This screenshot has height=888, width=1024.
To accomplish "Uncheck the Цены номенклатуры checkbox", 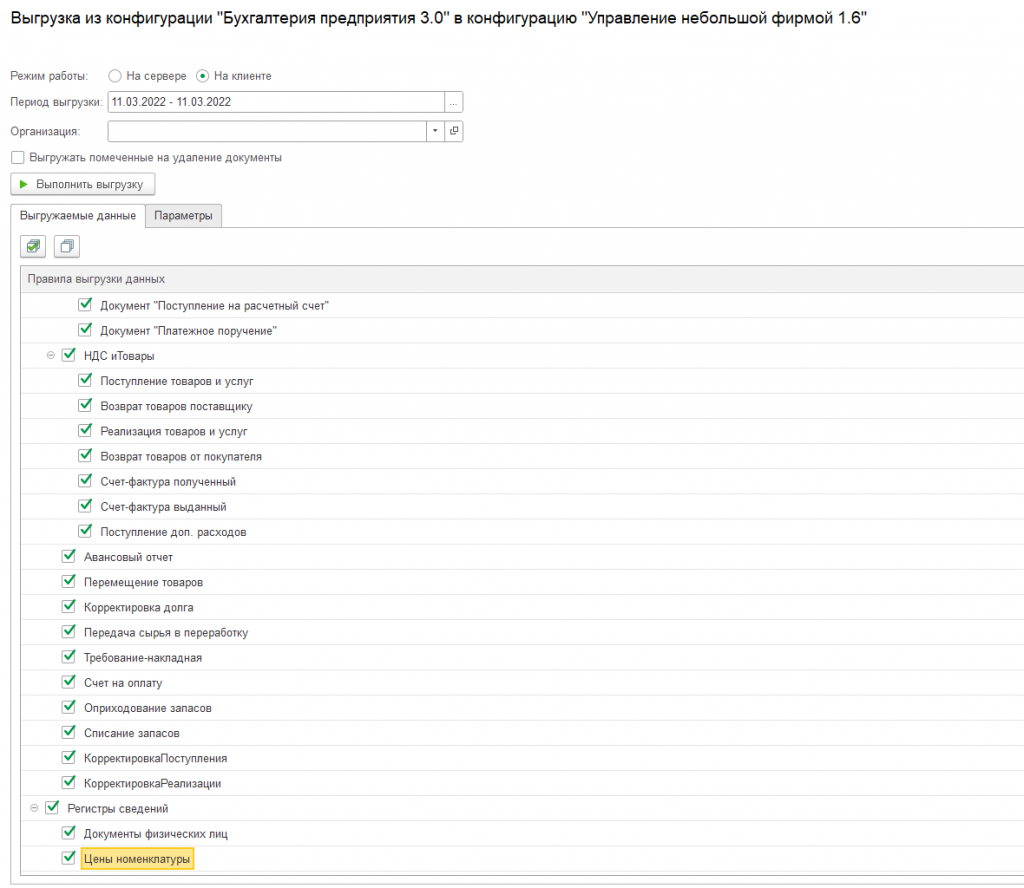I will click(x=69, y=857).
